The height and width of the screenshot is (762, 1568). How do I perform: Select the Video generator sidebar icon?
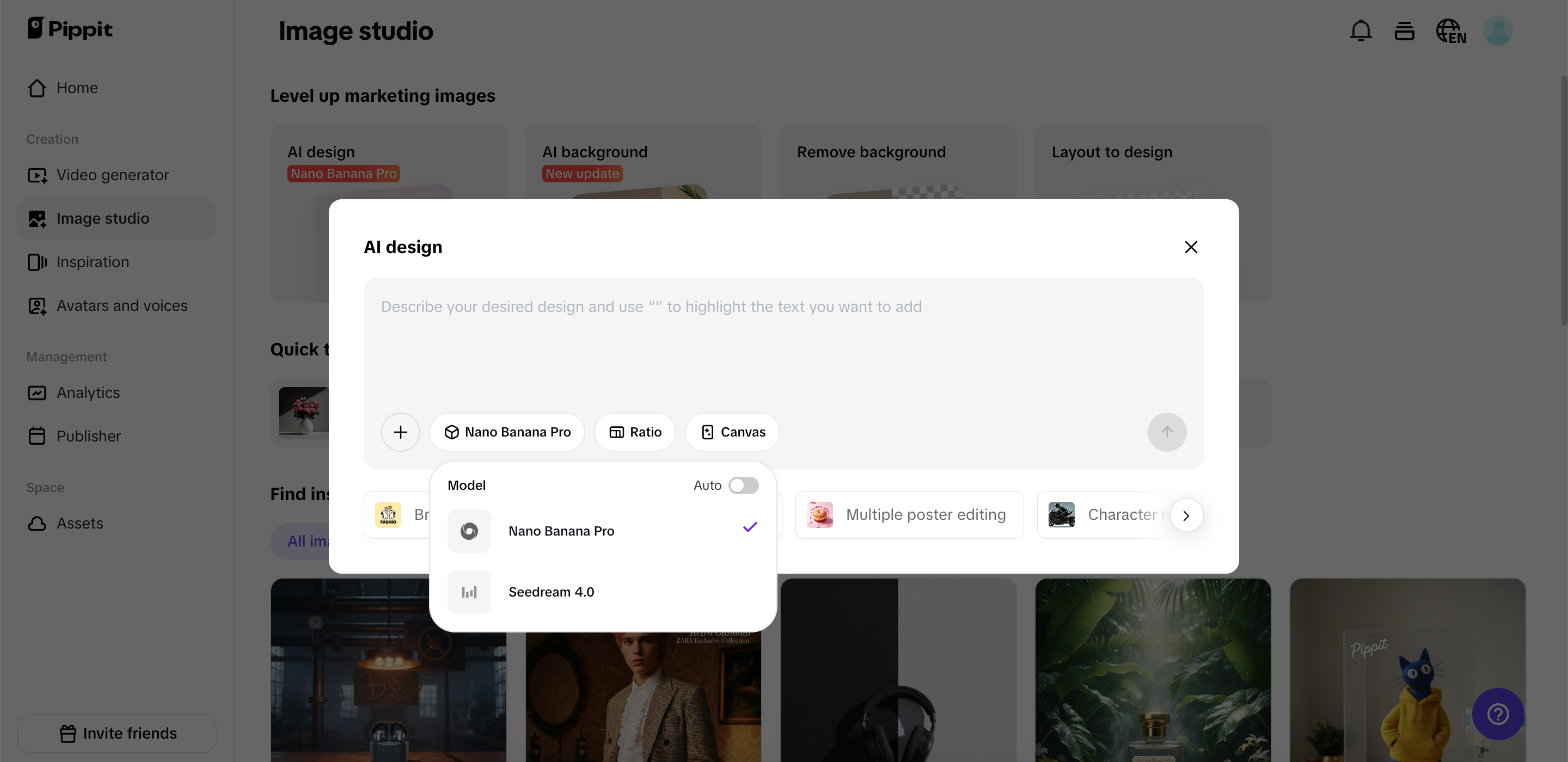38,175
